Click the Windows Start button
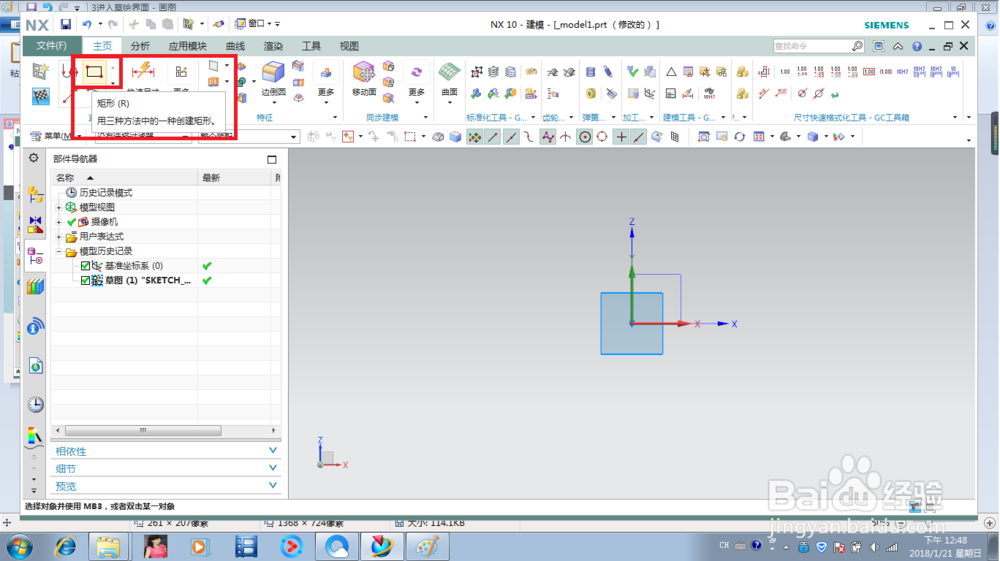Screen dimensions: 1000x561 coord(19,547)
